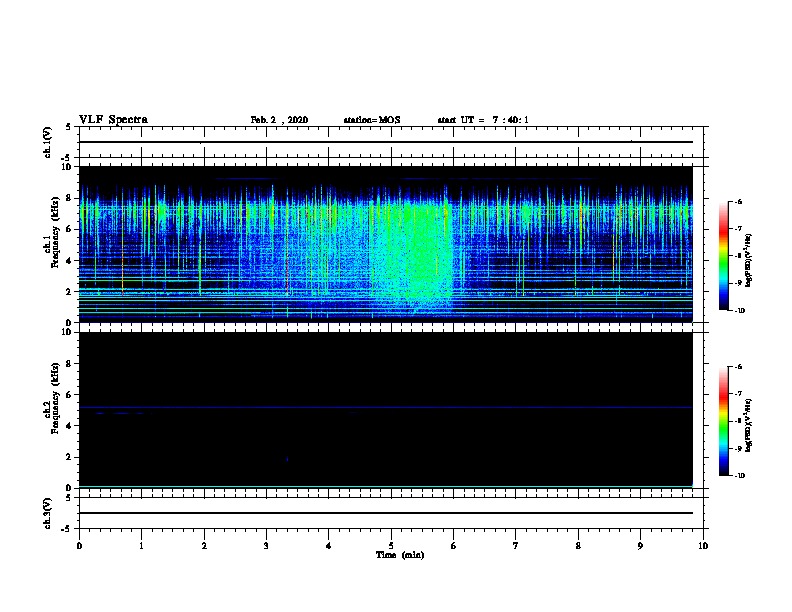Click the "ch.3(V)" axis label of the bottom strip

pos(48,513)
